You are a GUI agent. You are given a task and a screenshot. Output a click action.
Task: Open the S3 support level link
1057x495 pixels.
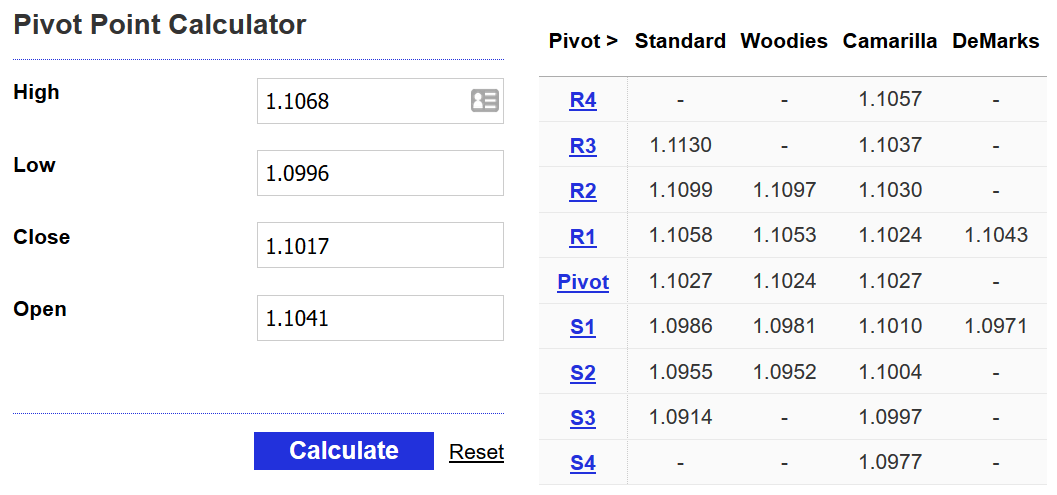pos(583,418)
